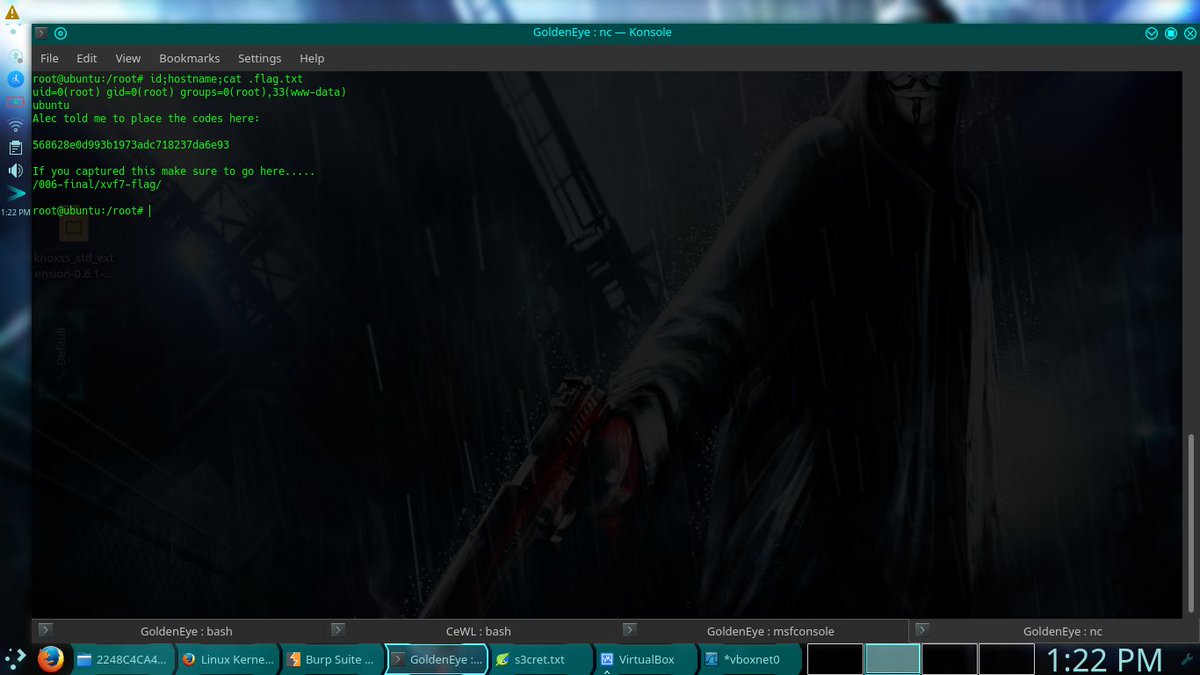This screenshot has width=1200, height=675.
Task: Click the yellow warning triangle icon
Action: pyautogui.click(x=12, y=11)
